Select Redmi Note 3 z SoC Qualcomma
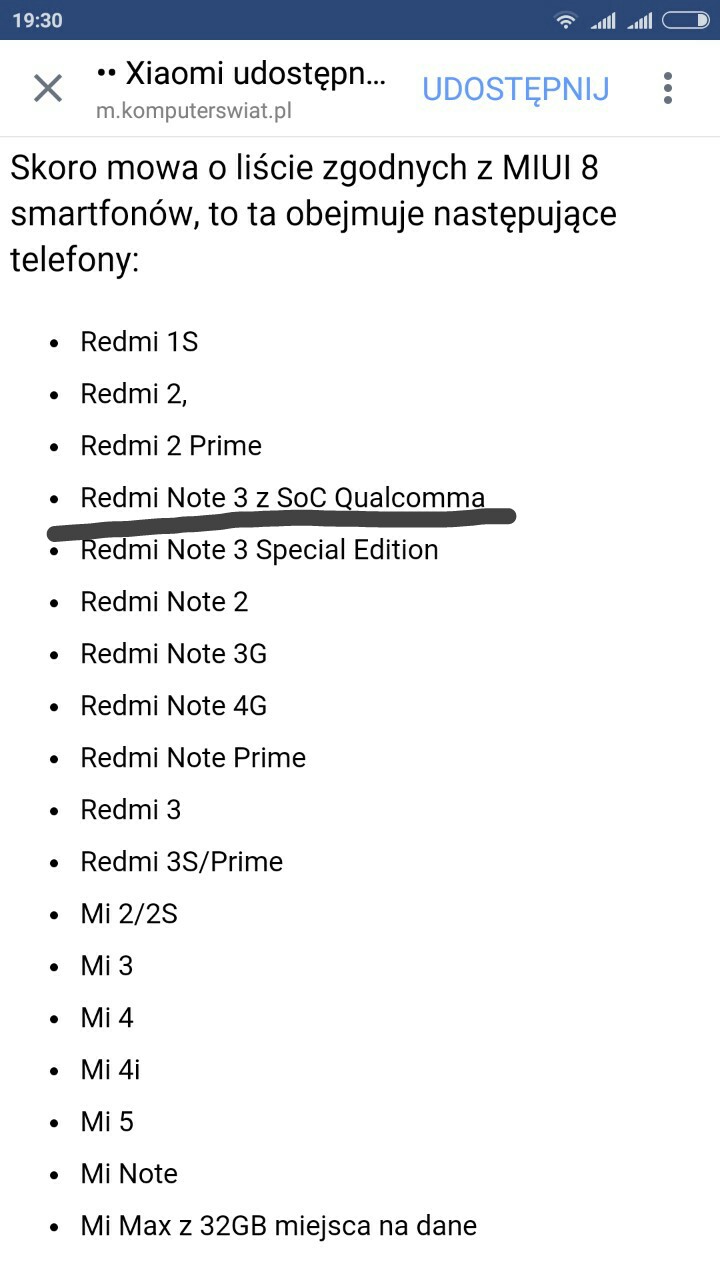The height and width of the screenshot is (1280, 720). point(282,498)
